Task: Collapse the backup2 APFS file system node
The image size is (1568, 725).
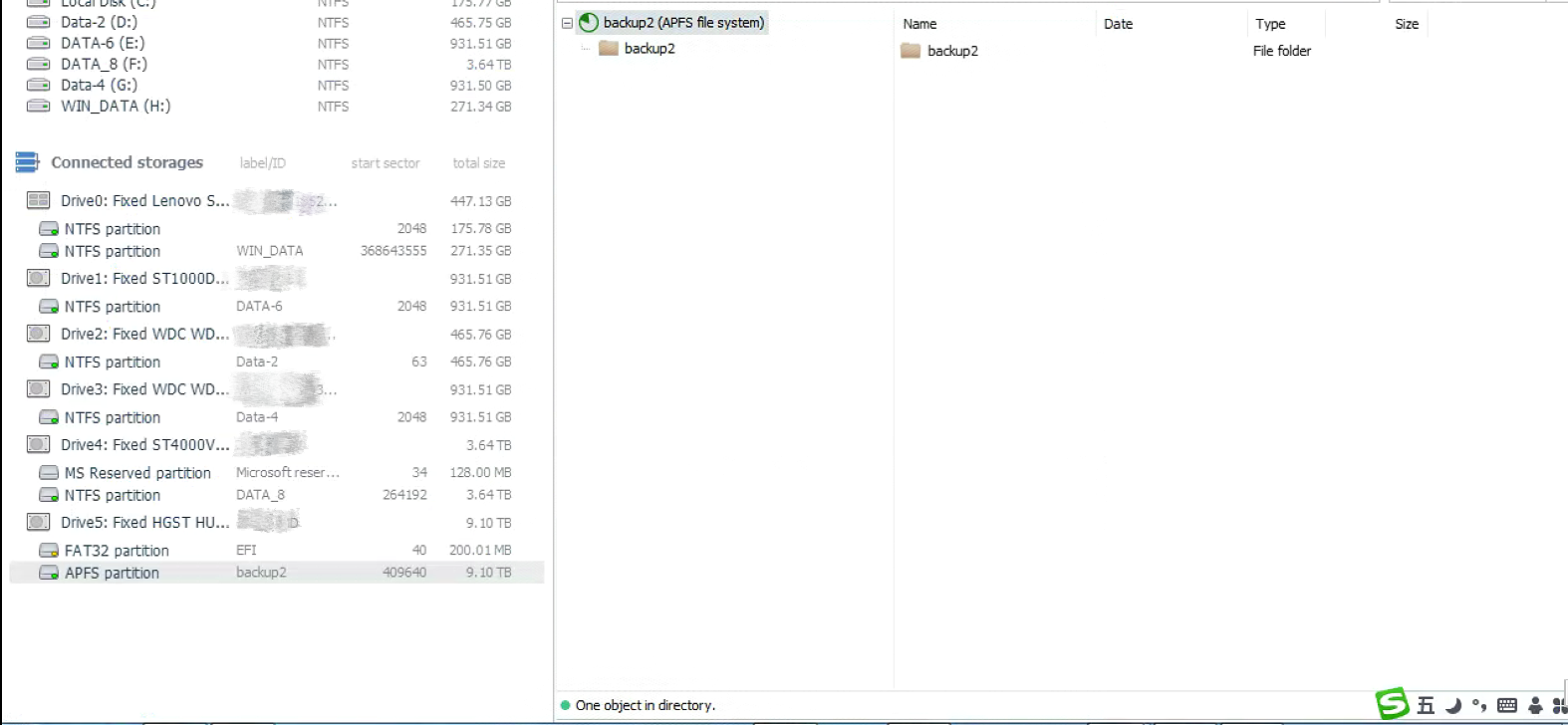Action: tap(567, 23)
